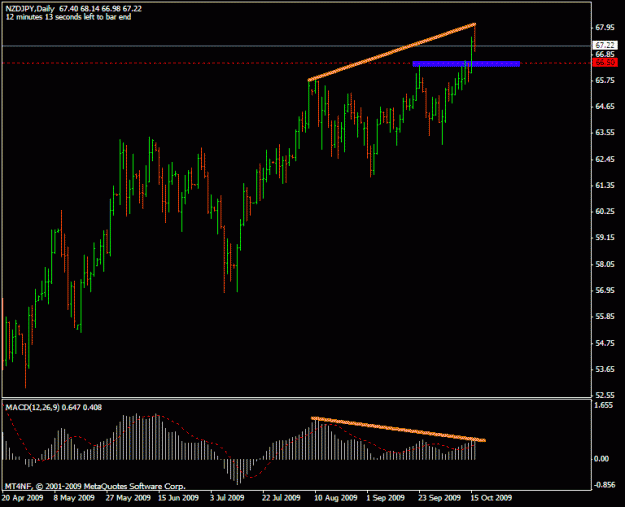Image resolution: width=625 pixels, height=507 pixels.
Task: Select the orange divergence trendline on the MACD
Action: 398,429
